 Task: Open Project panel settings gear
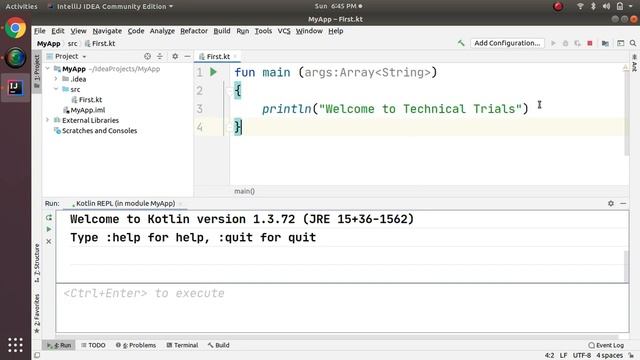[175, 56]
